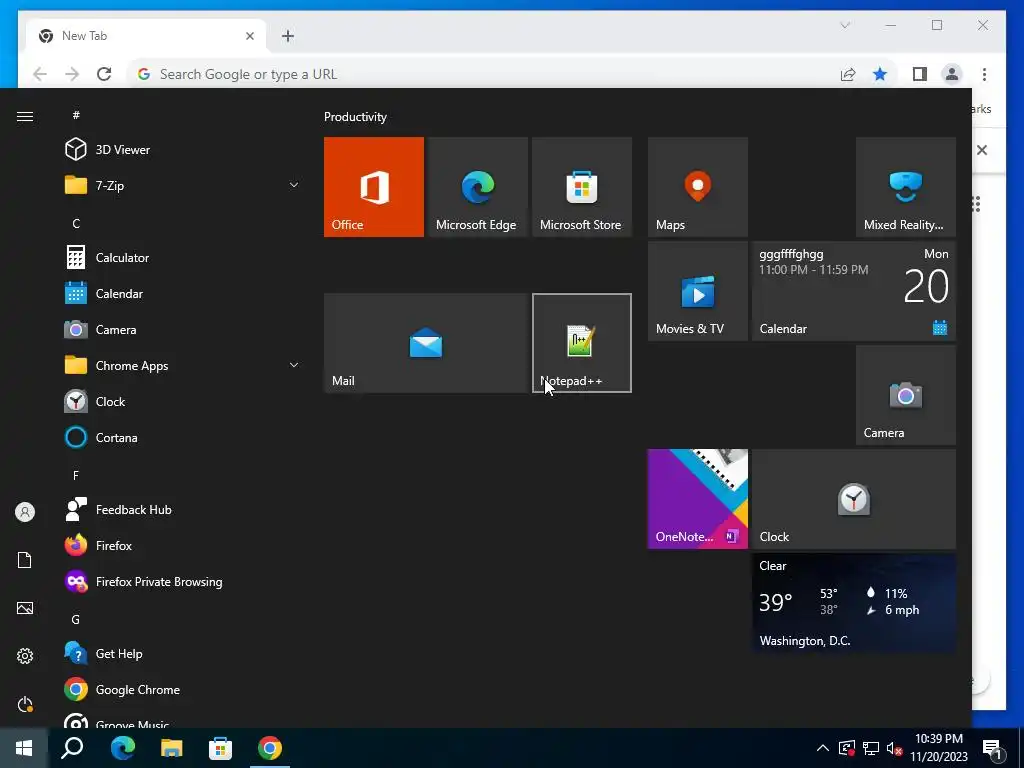Screen dimensions: 1024x768
Task: Show hidden system tray icons
Action: (x=823, y=748)
